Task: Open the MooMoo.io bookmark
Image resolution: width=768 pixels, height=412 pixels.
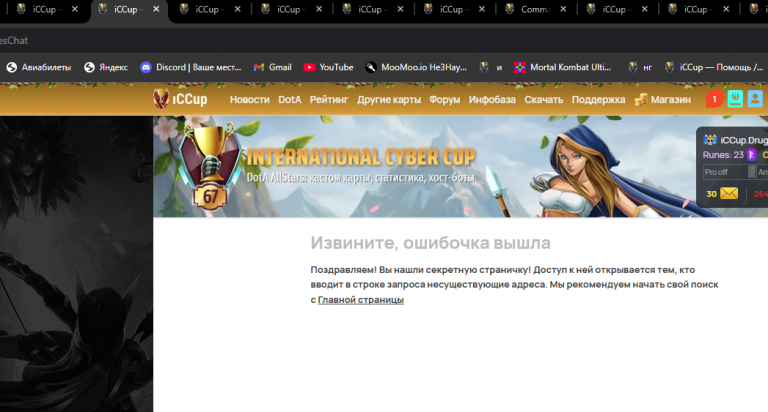Action: click(416, 68)
